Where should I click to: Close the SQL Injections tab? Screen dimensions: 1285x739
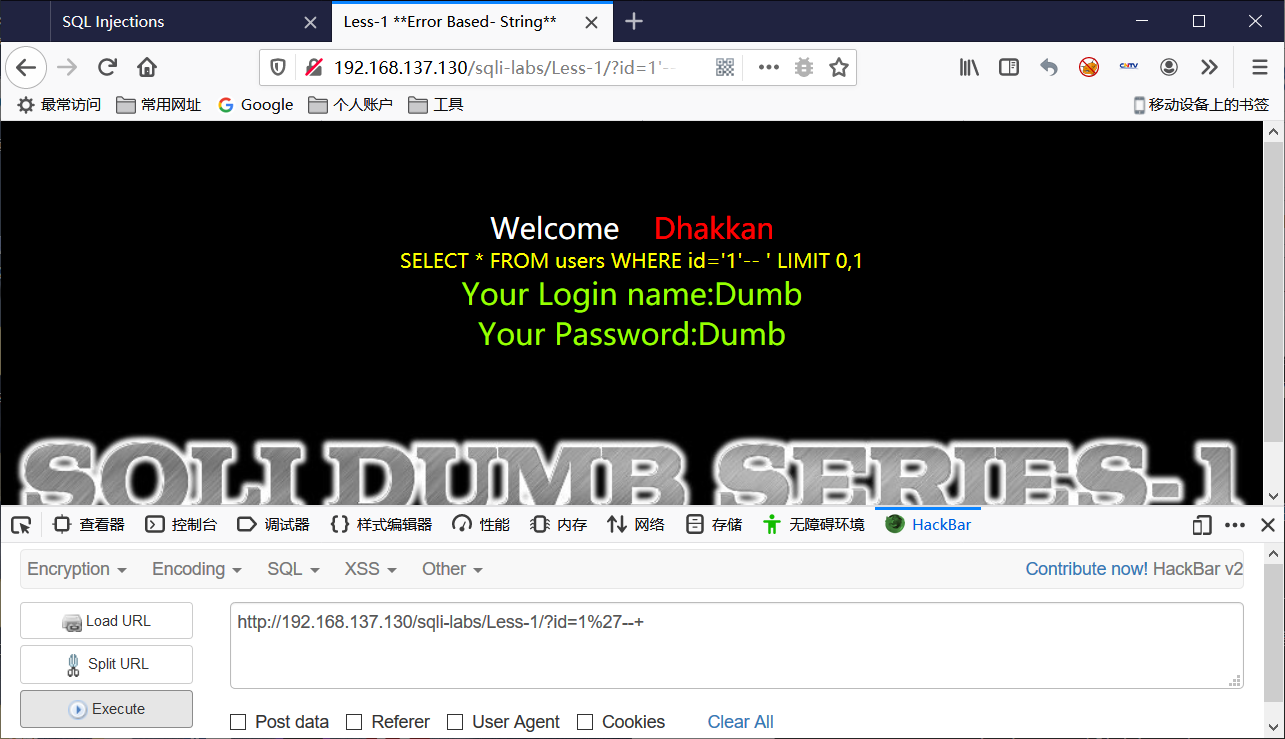311,21
